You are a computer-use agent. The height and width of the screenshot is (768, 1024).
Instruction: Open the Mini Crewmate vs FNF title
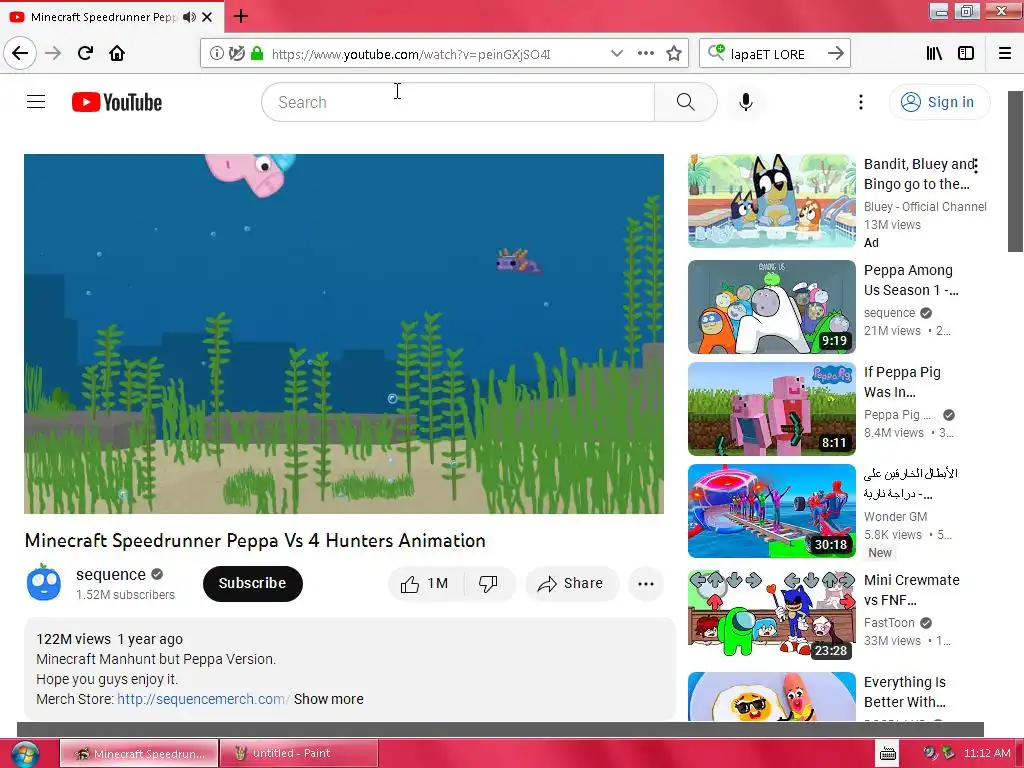coord(912,590)
